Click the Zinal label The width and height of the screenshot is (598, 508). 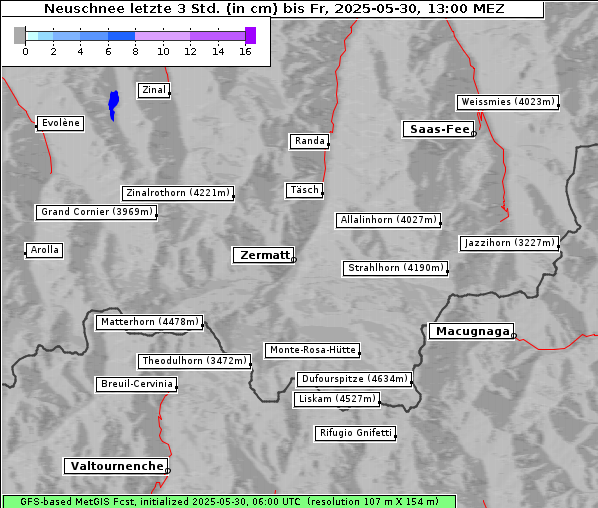coord(153,90)
